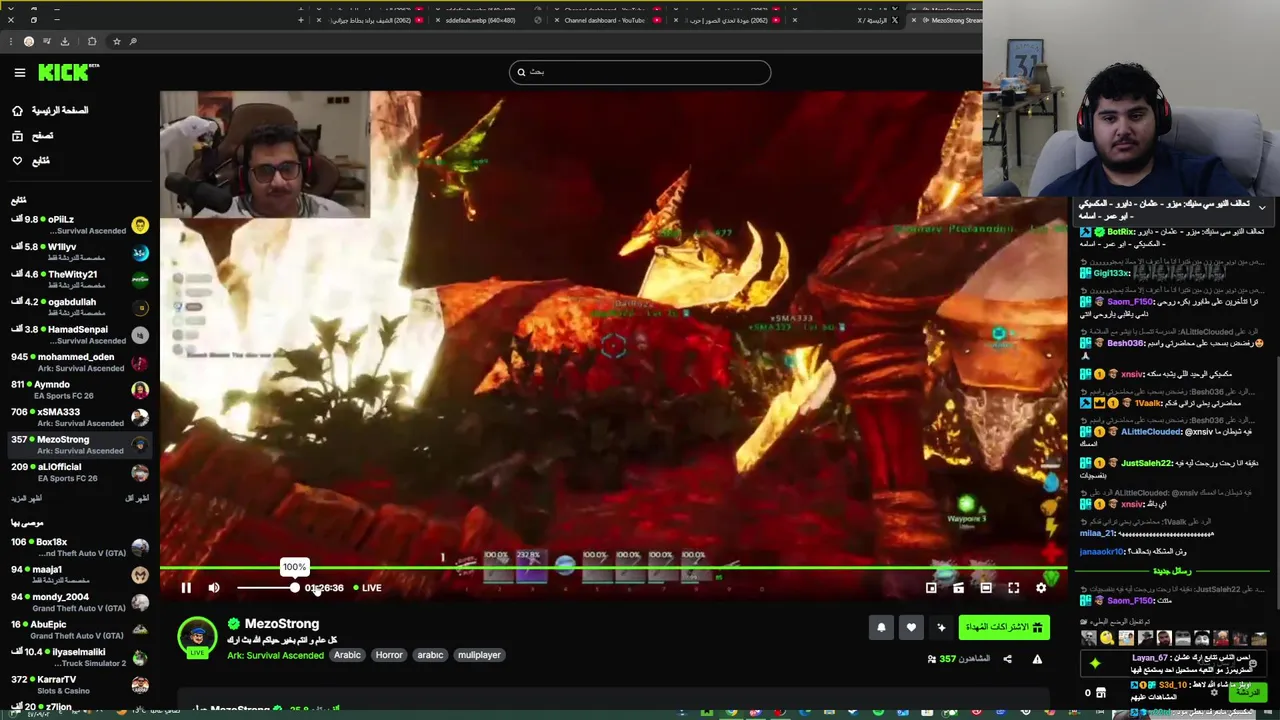This screenshot has height=720, width=1280.
Task: Open the Following sidebar item with the heart
Action: point(31,160)
